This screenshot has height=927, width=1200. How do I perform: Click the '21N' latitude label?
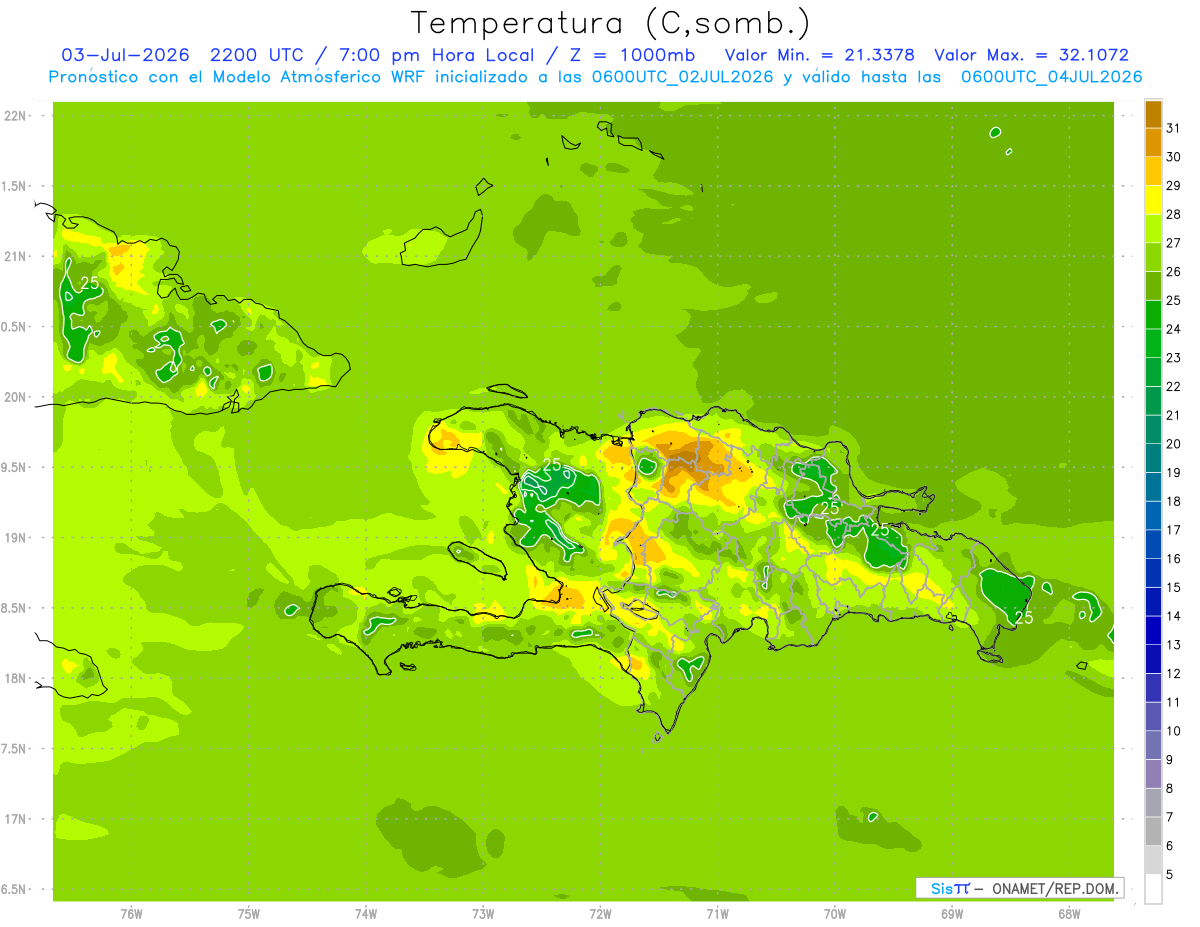(x=17, y=257)
